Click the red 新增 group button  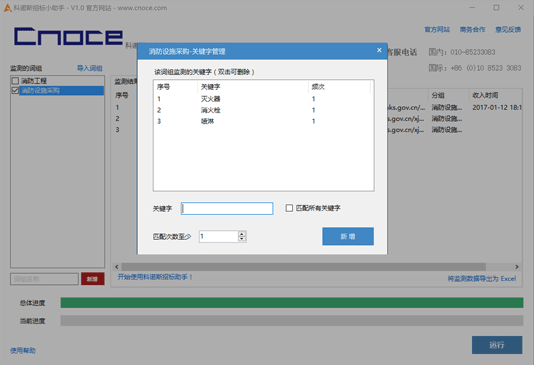tap(93, 279)
